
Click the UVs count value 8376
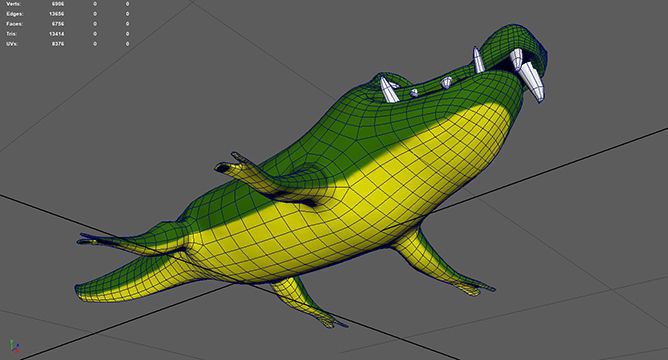58,44
